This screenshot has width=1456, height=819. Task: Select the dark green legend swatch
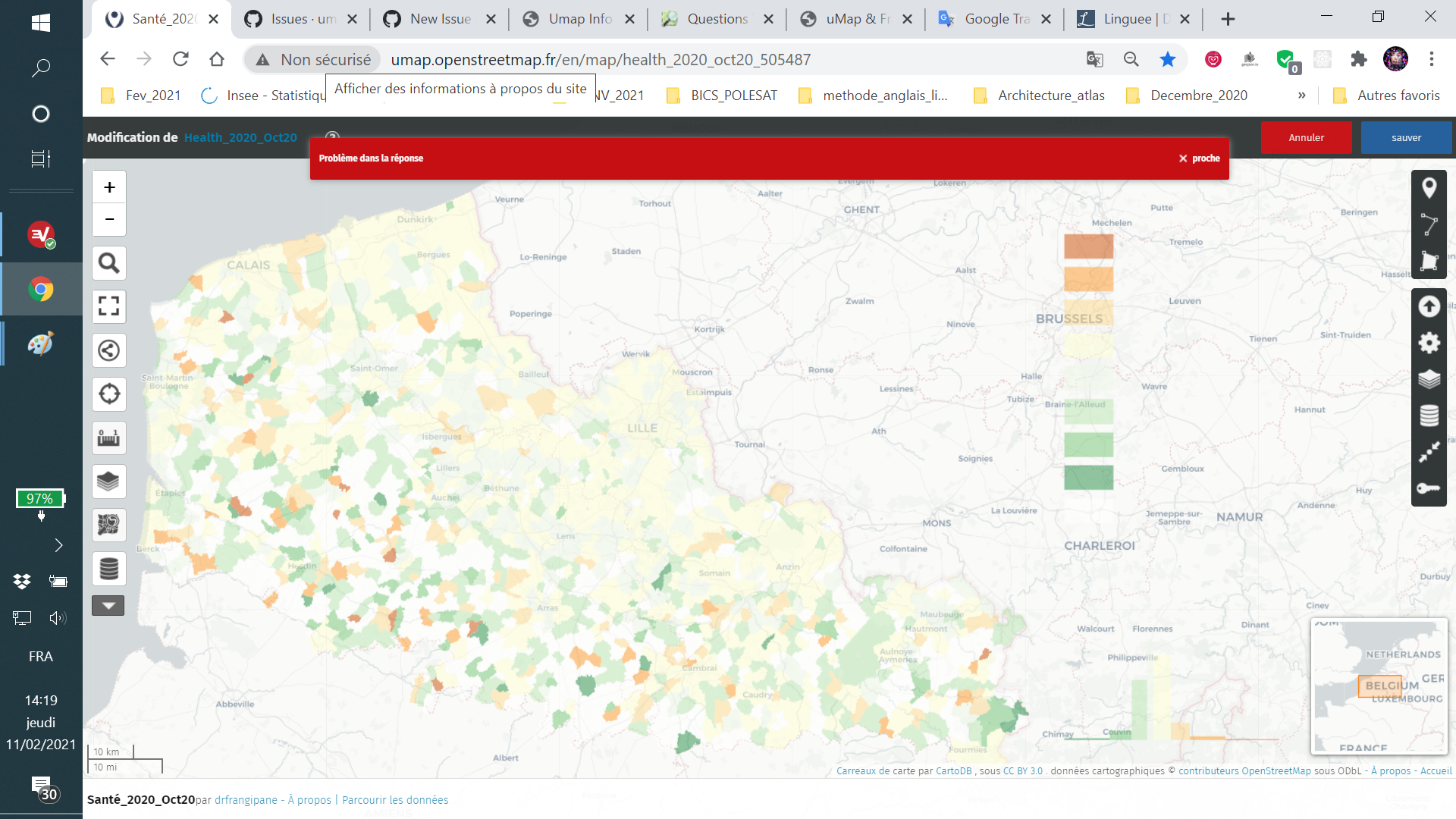click(x=1088, y=477)
